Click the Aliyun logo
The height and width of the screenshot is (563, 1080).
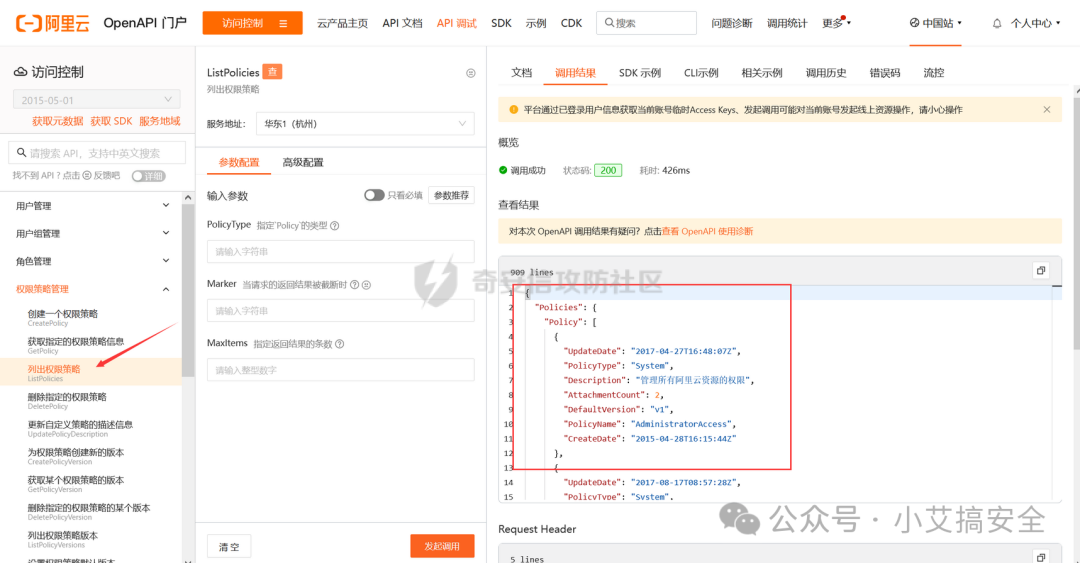click(52, 23)
